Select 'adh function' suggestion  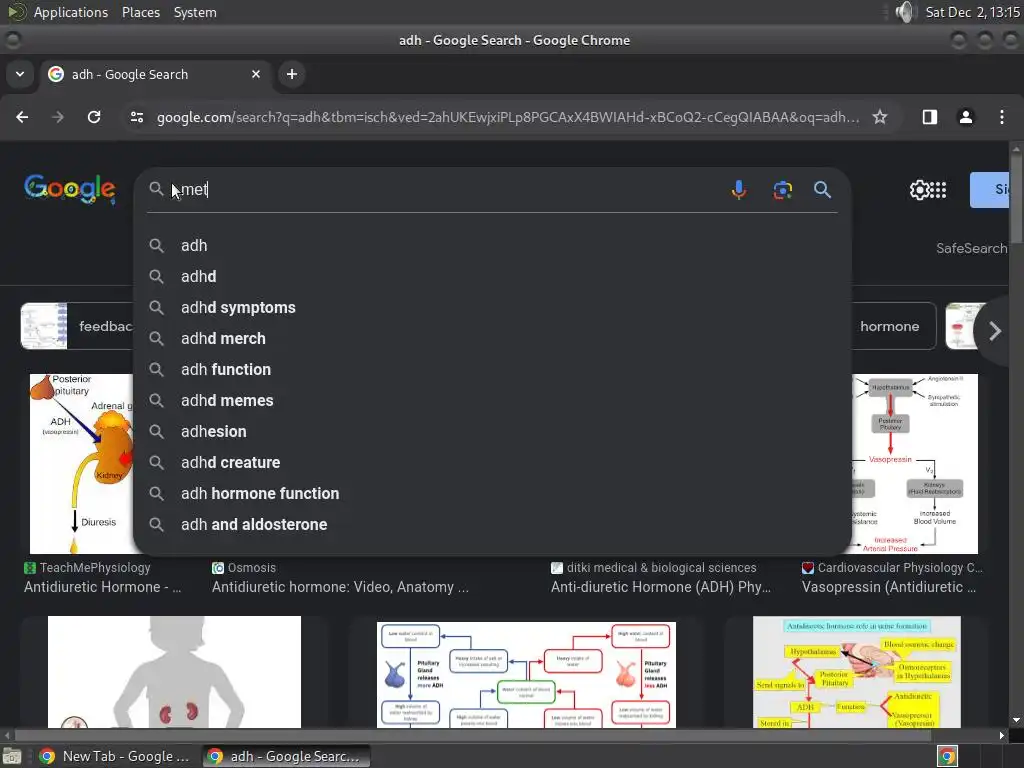point(492,370)
